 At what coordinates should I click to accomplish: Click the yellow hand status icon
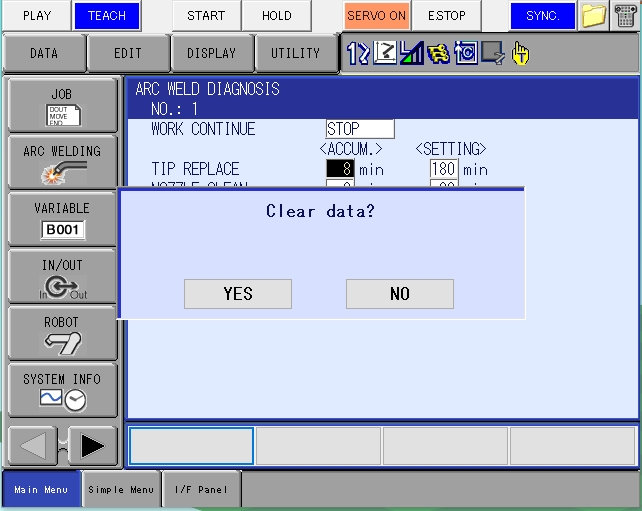pos(520,53)
